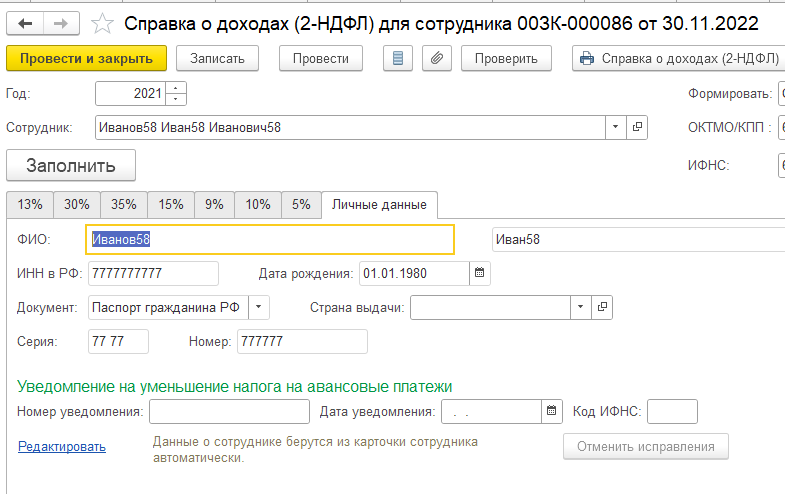The width and height of the screenshot is (785, 494).
Task: Open calendar for Дата уведомления
Action: pos(552,411)
